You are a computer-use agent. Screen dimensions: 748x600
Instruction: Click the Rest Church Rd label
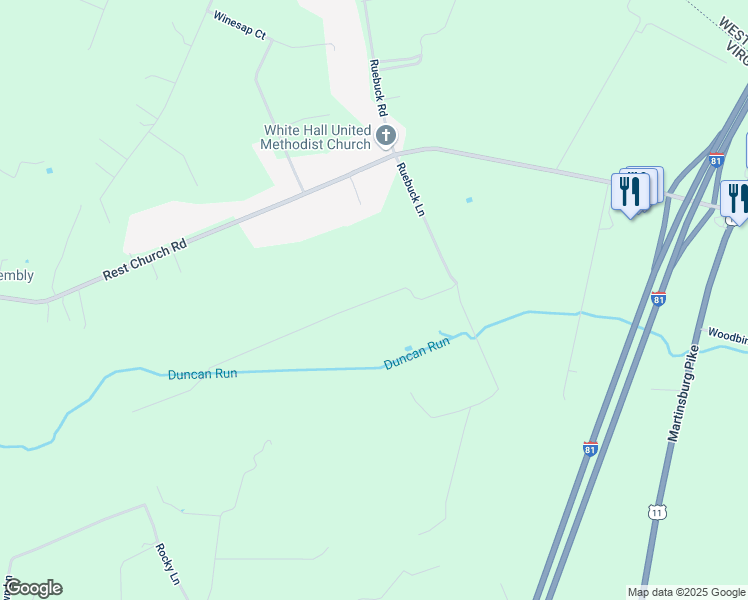coord(145,259)
